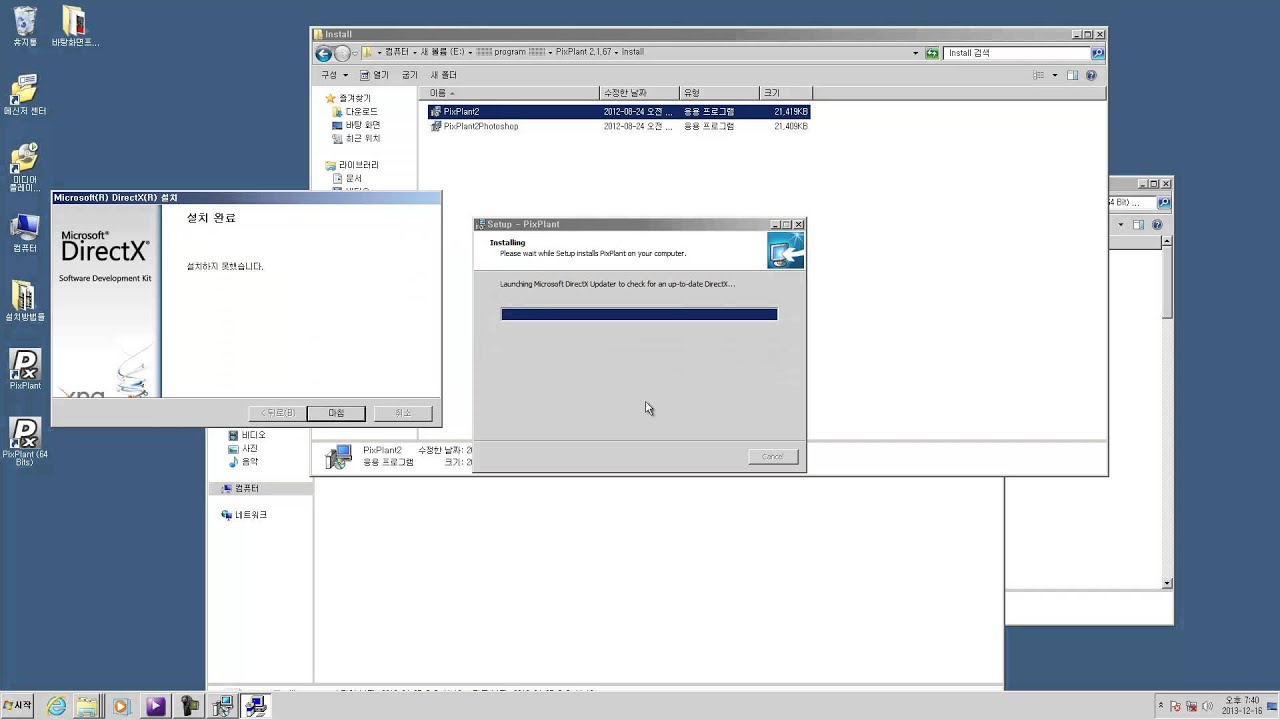Open 다운로드 in the navigation pane
The height and width of the screenshot is (720, 1280).
click(355, 112)
